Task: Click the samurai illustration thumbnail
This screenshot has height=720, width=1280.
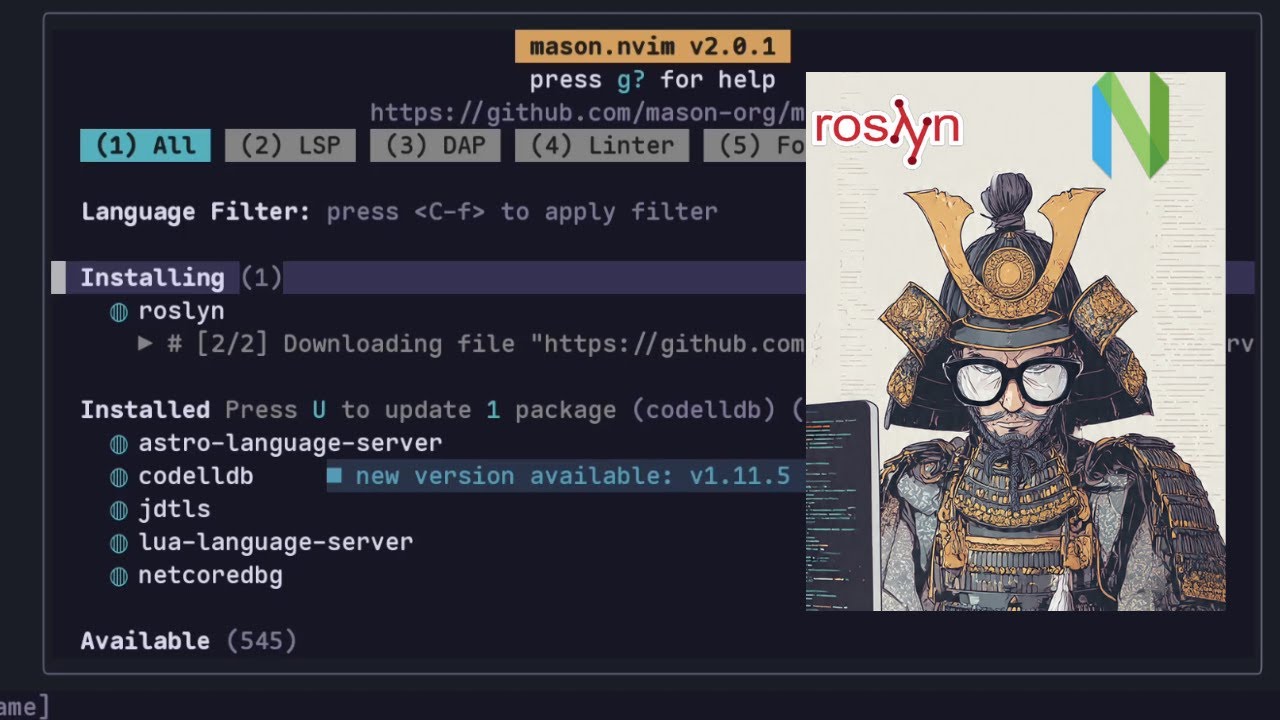Action: [x=1016, y=341]
